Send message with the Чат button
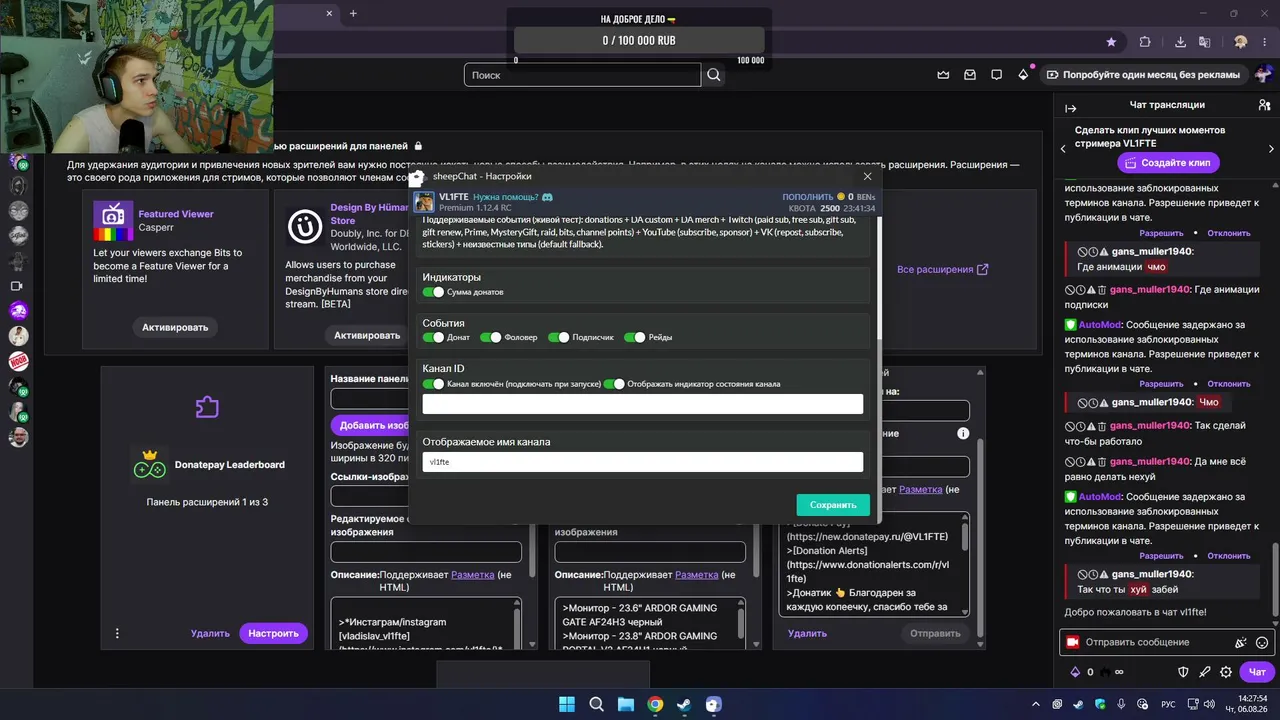The image size is (1280, 720). 1257,672
